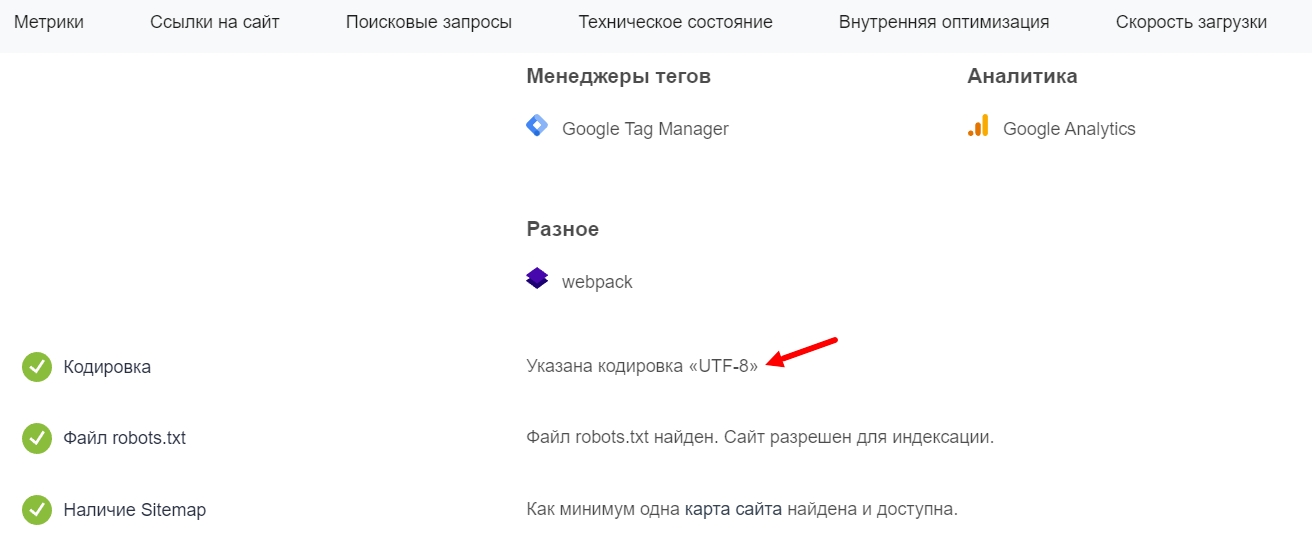Open Внутренняя оптимизация section tab

pos(944,22)
